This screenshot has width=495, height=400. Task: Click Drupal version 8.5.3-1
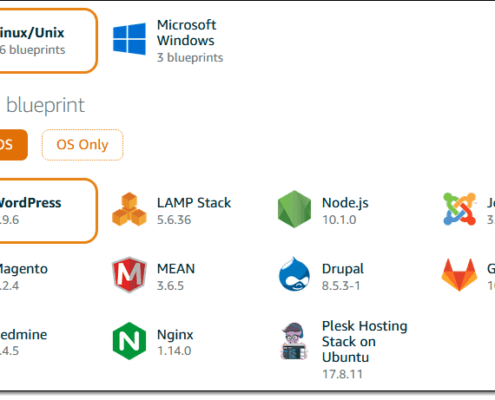click(341, 286)
